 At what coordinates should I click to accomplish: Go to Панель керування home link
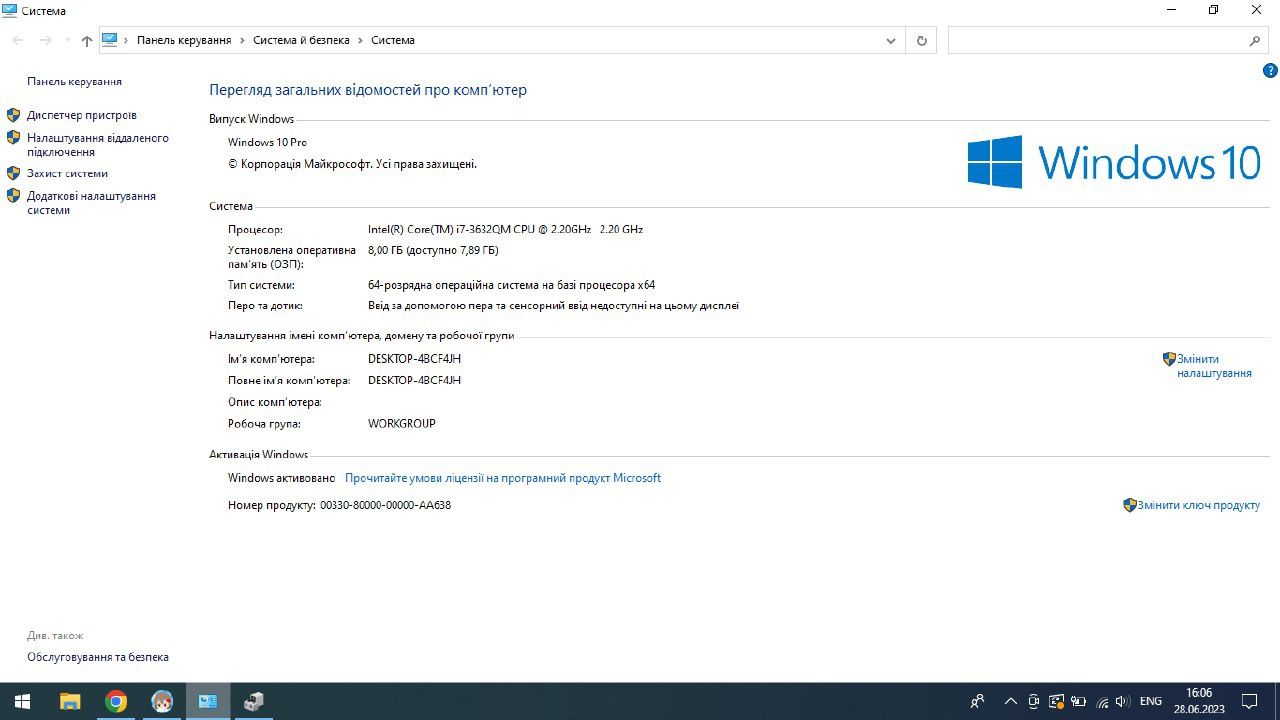pos(74,81)
